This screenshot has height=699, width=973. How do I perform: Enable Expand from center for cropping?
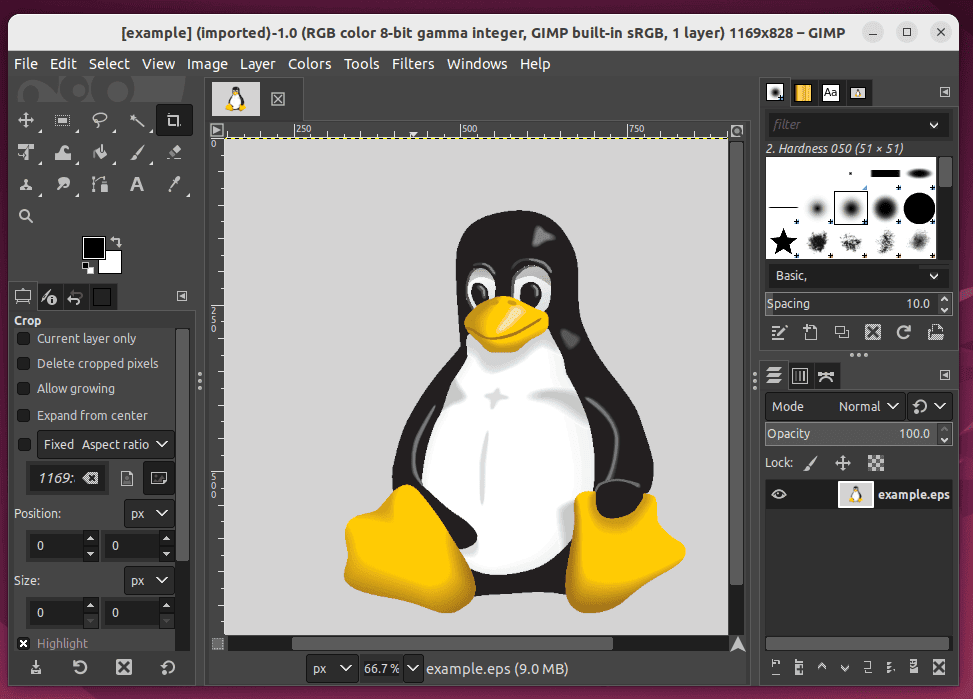click(21, 415)
